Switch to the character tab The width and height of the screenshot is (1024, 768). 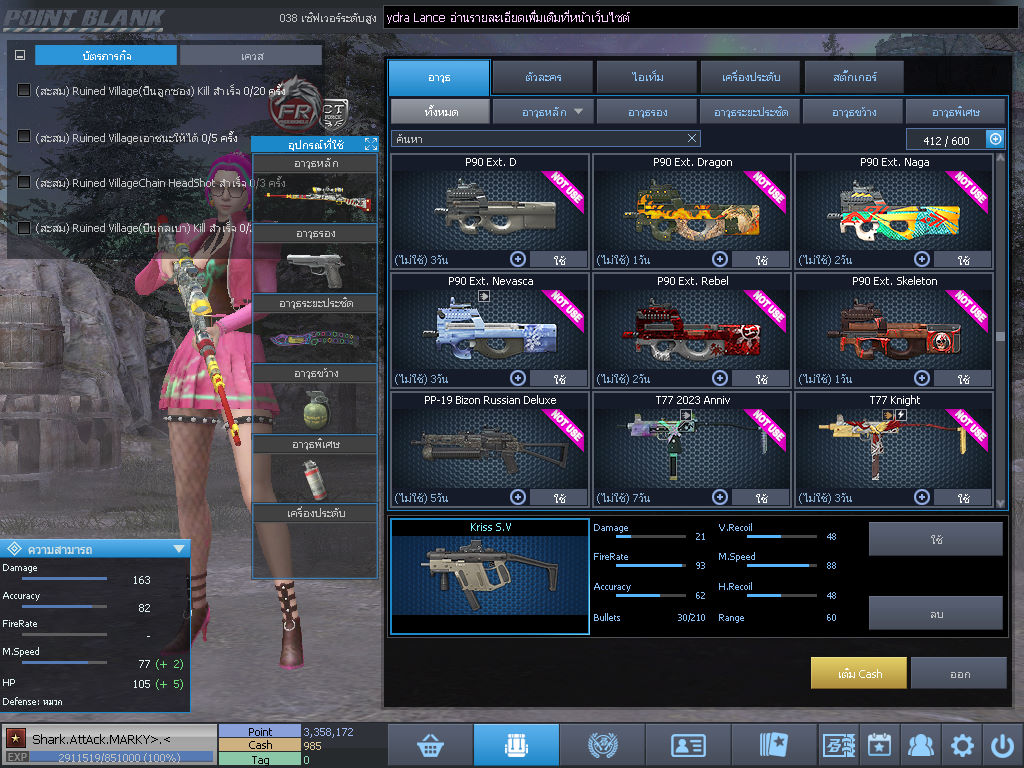543,77
